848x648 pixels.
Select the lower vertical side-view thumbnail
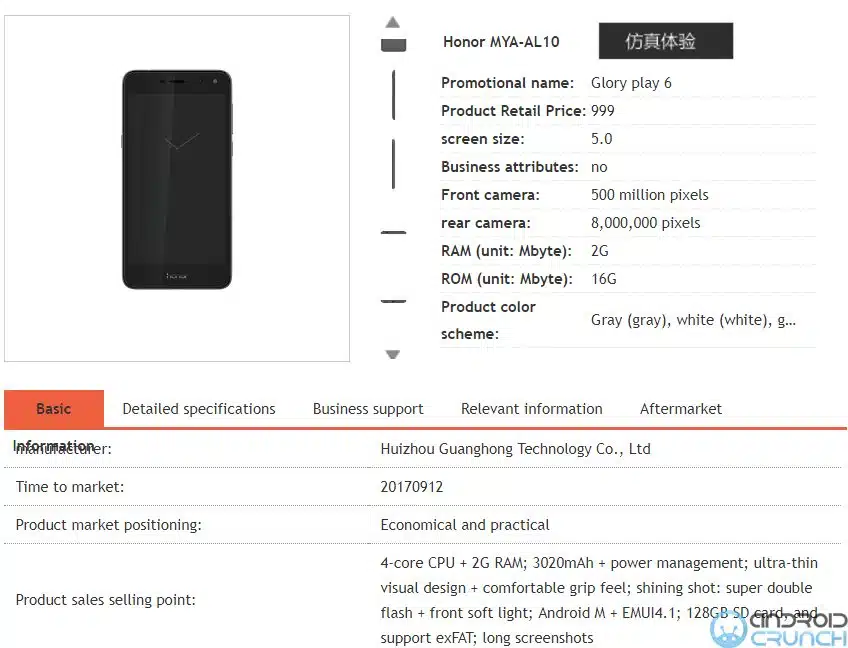tap(394, 164)
